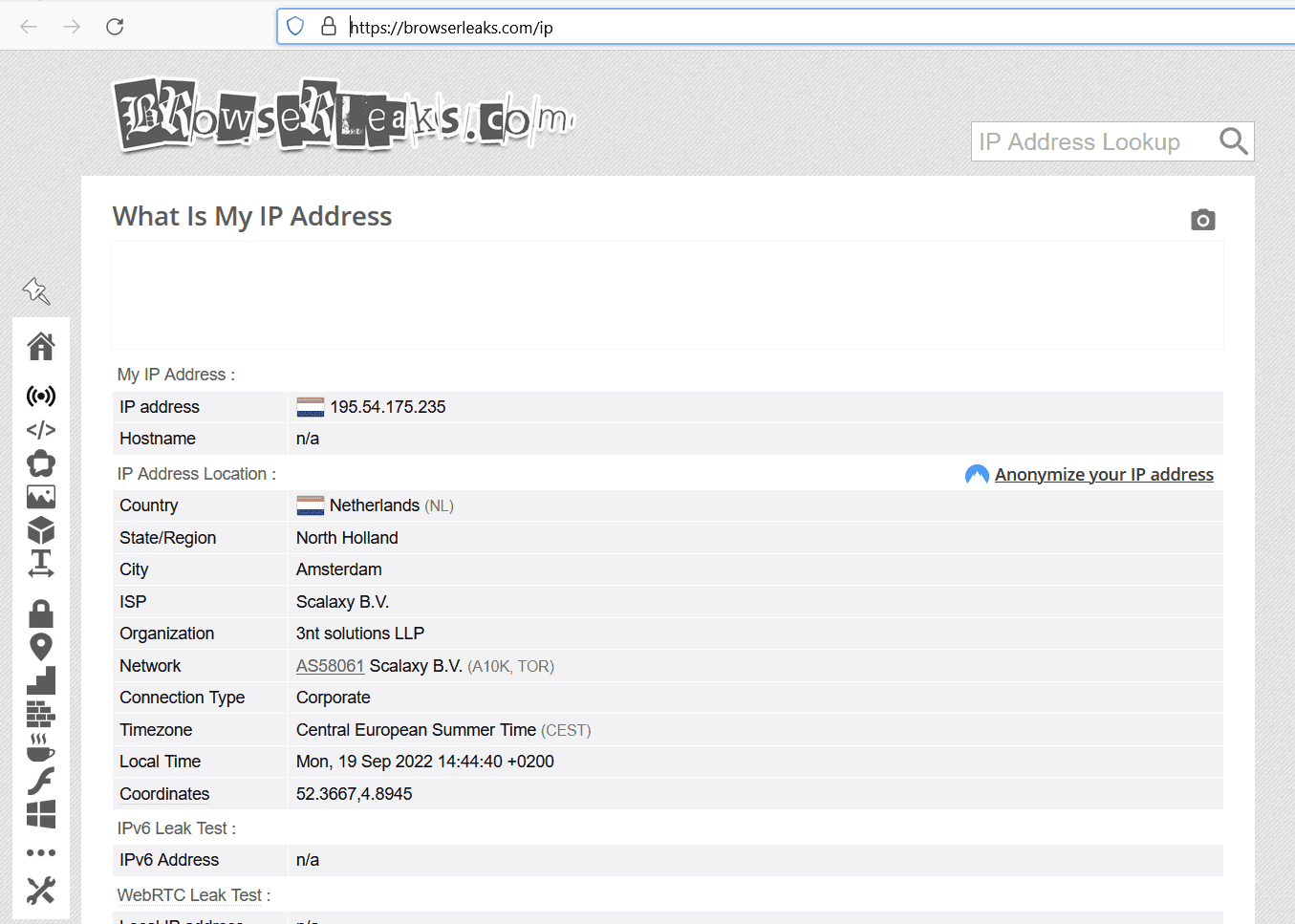Click the pin icon above the sidebar

point(36,290)
